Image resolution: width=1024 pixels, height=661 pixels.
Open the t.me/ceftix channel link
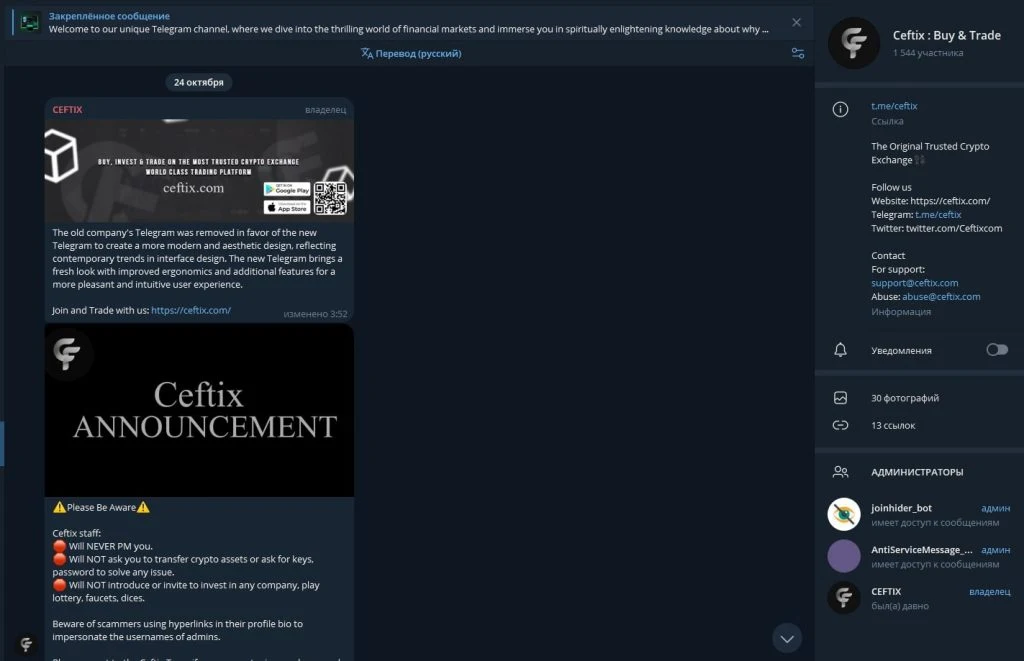pyautogui.click(x=894, y=106)
